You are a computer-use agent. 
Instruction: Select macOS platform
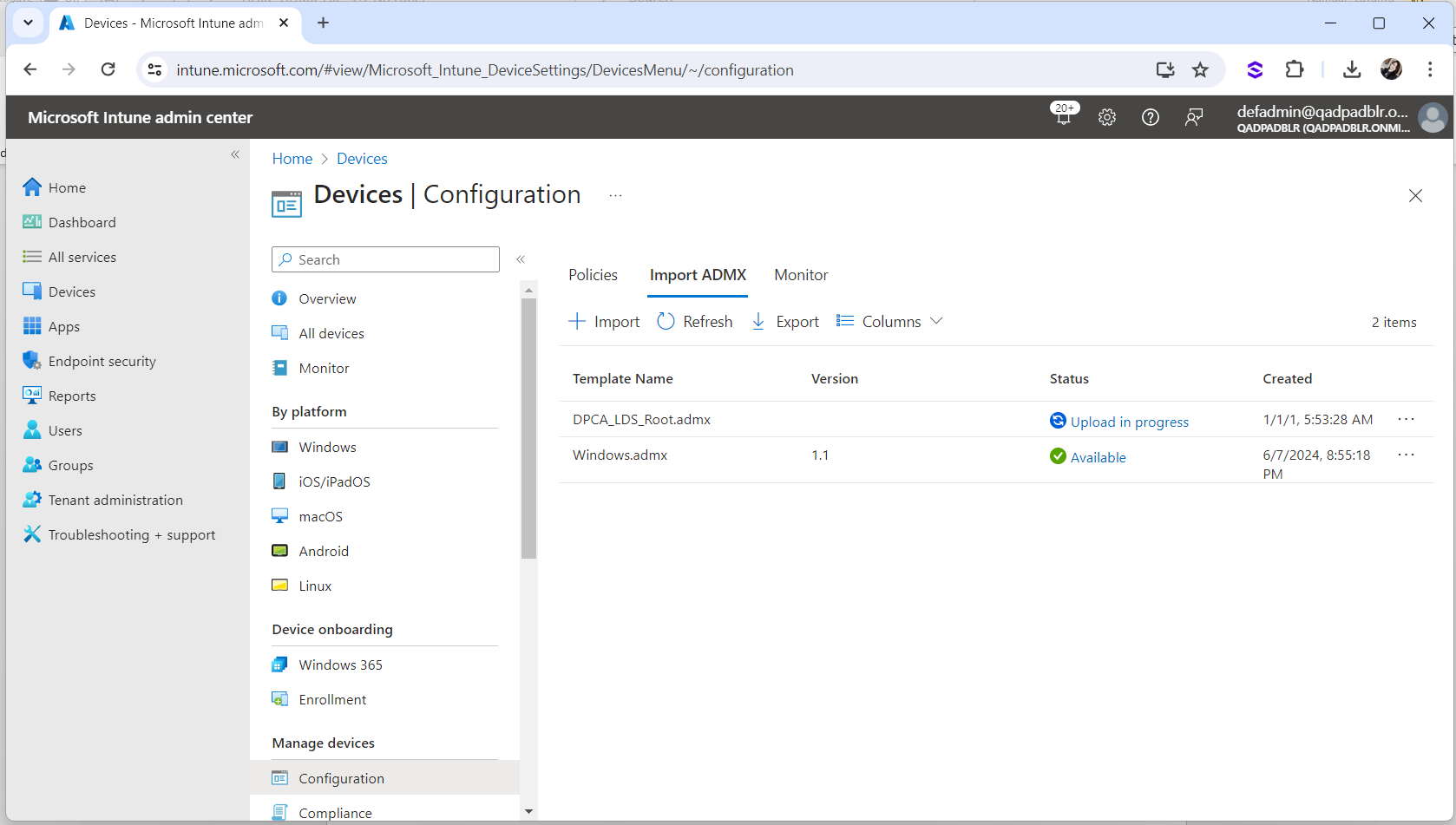click(320, 516)
